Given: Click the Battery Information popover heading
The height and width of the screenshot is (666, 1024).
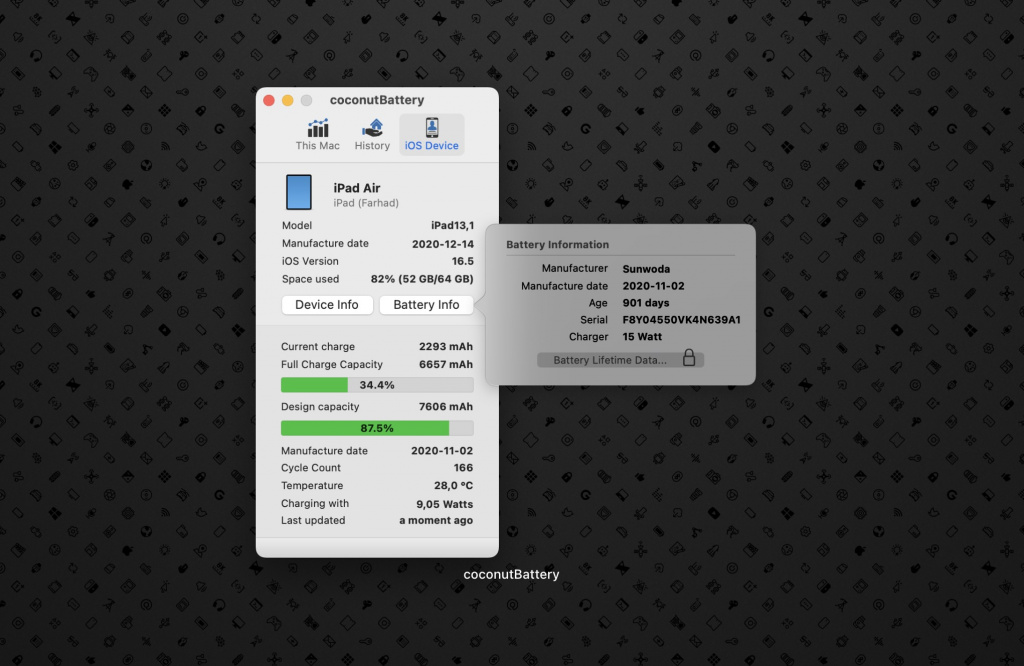Looking at the screenshot, I should click(557, 245).
